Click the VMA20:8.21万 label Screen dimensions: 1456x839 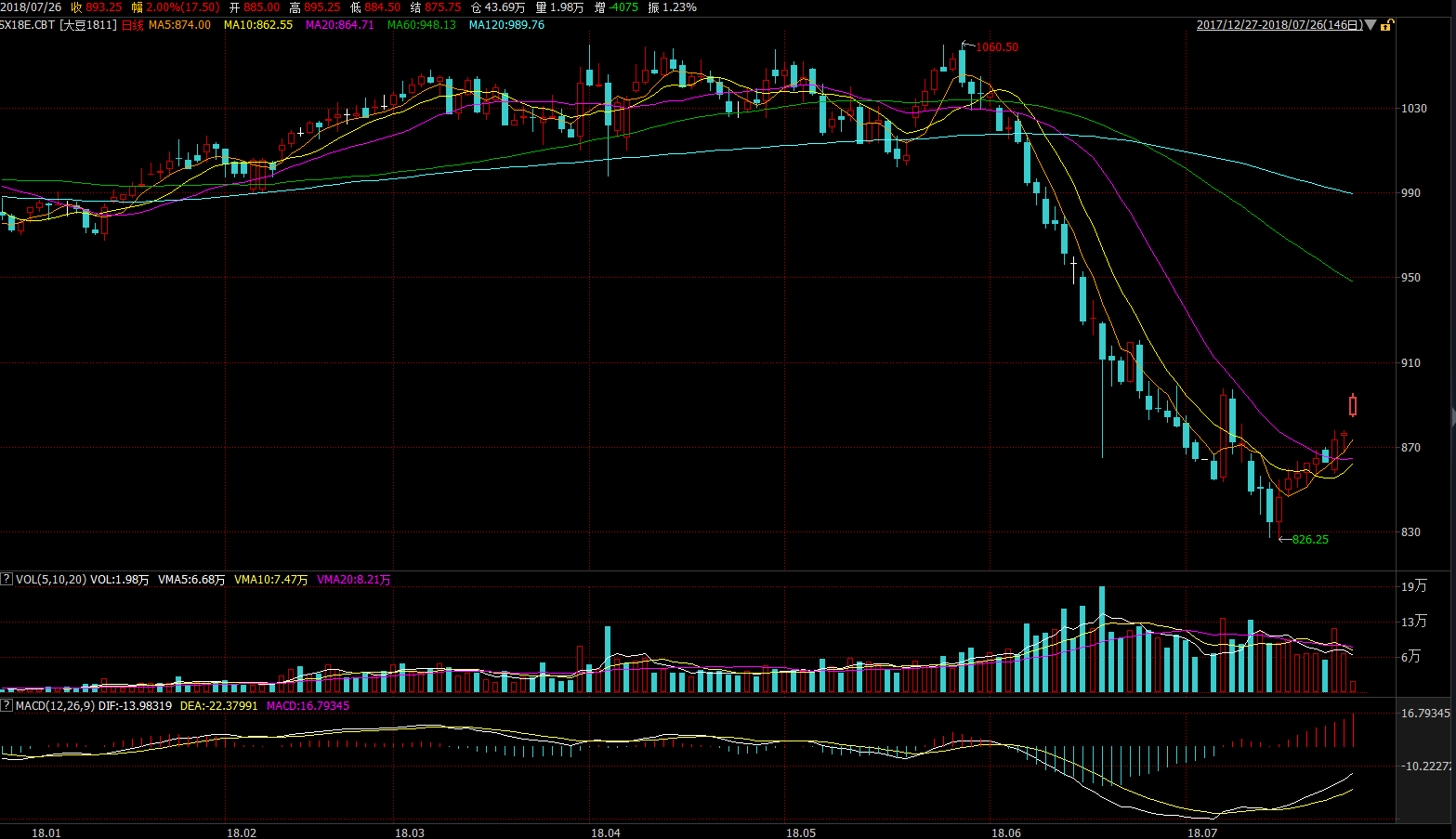coord(354,580)
